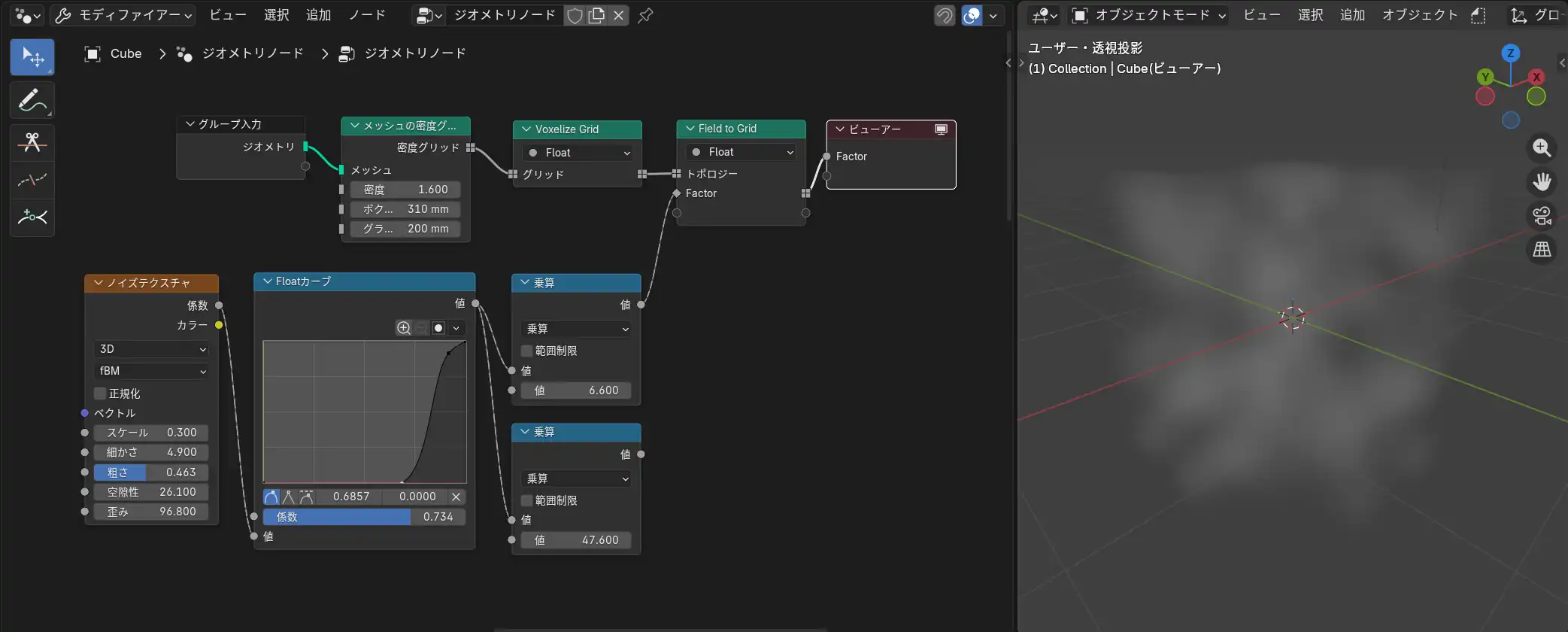Enable 正規化 checkbox in noise texture
Image resolution: width=1568 pixels, height=632 pixels.
point(100,393)
